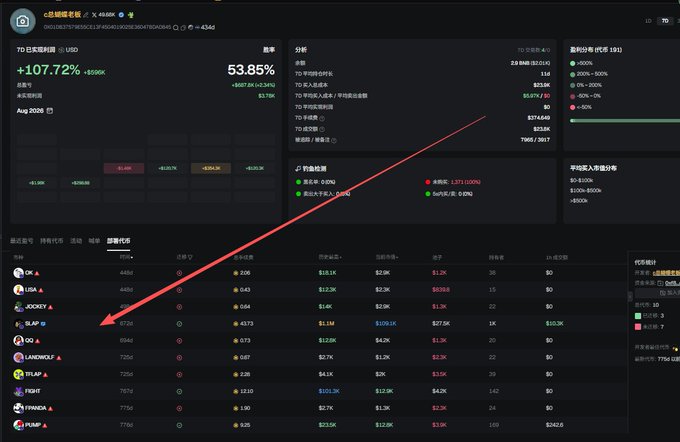This screenshot has width=680, height=442.
Task: Open USA token avatar
Action: (x=18, y=290)
